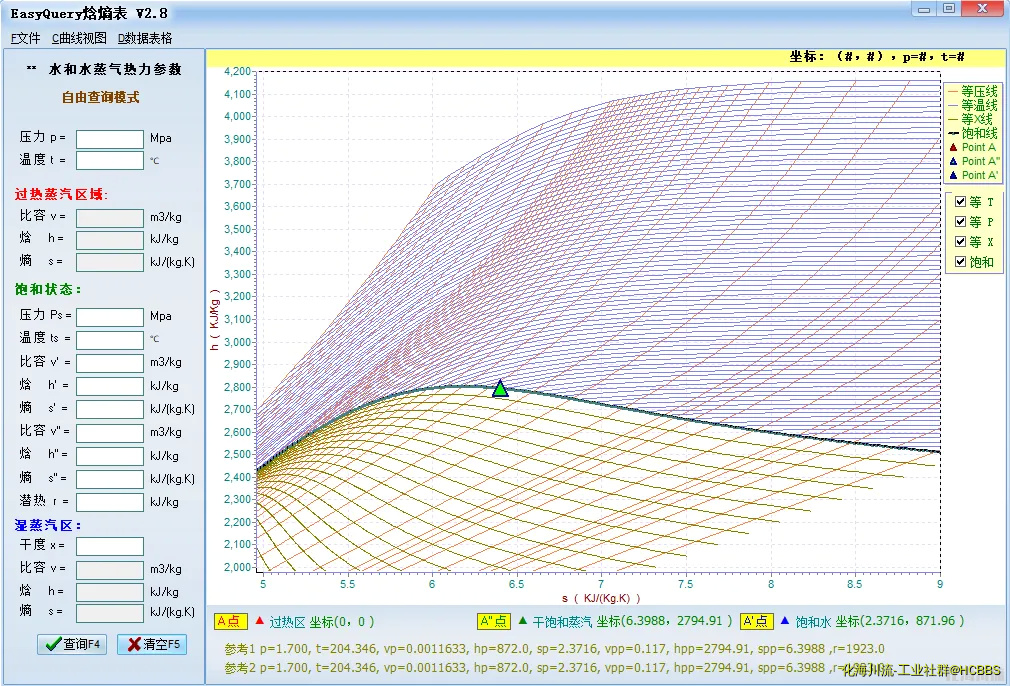Toggle the 等 T isotherm checkbox
The width and height of the screenshot is (1010, 686).
coord(960,202)
